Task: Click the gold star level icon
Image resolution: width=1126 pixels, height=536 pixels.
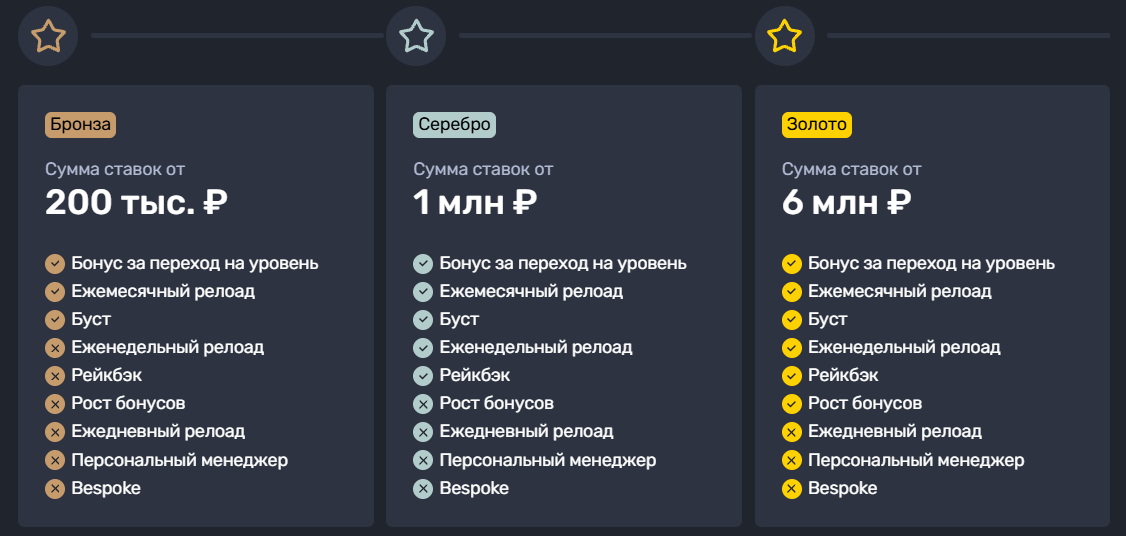Action: (784, 36)
